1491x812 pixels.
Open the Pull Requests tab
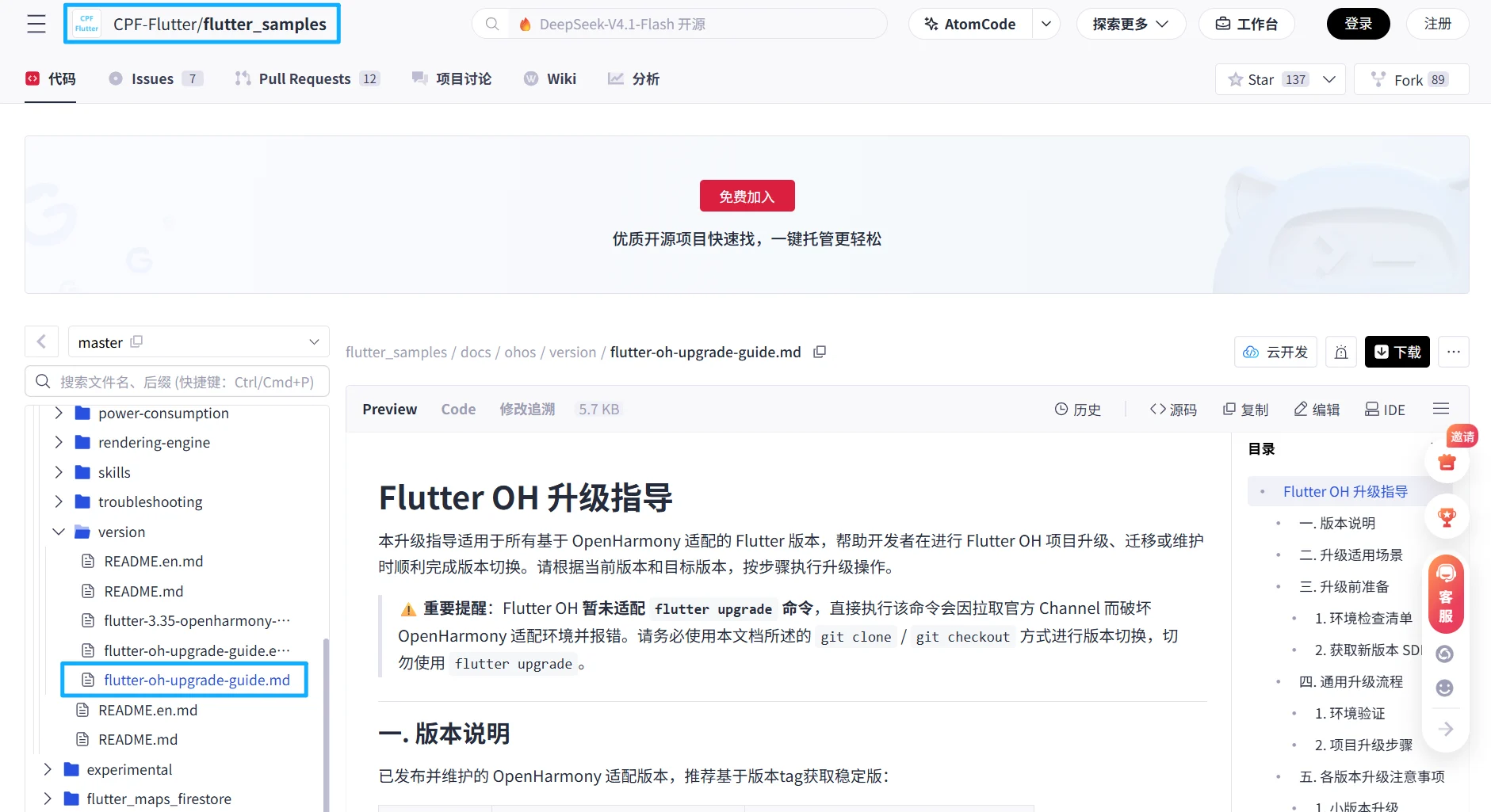tap(308, 78)
